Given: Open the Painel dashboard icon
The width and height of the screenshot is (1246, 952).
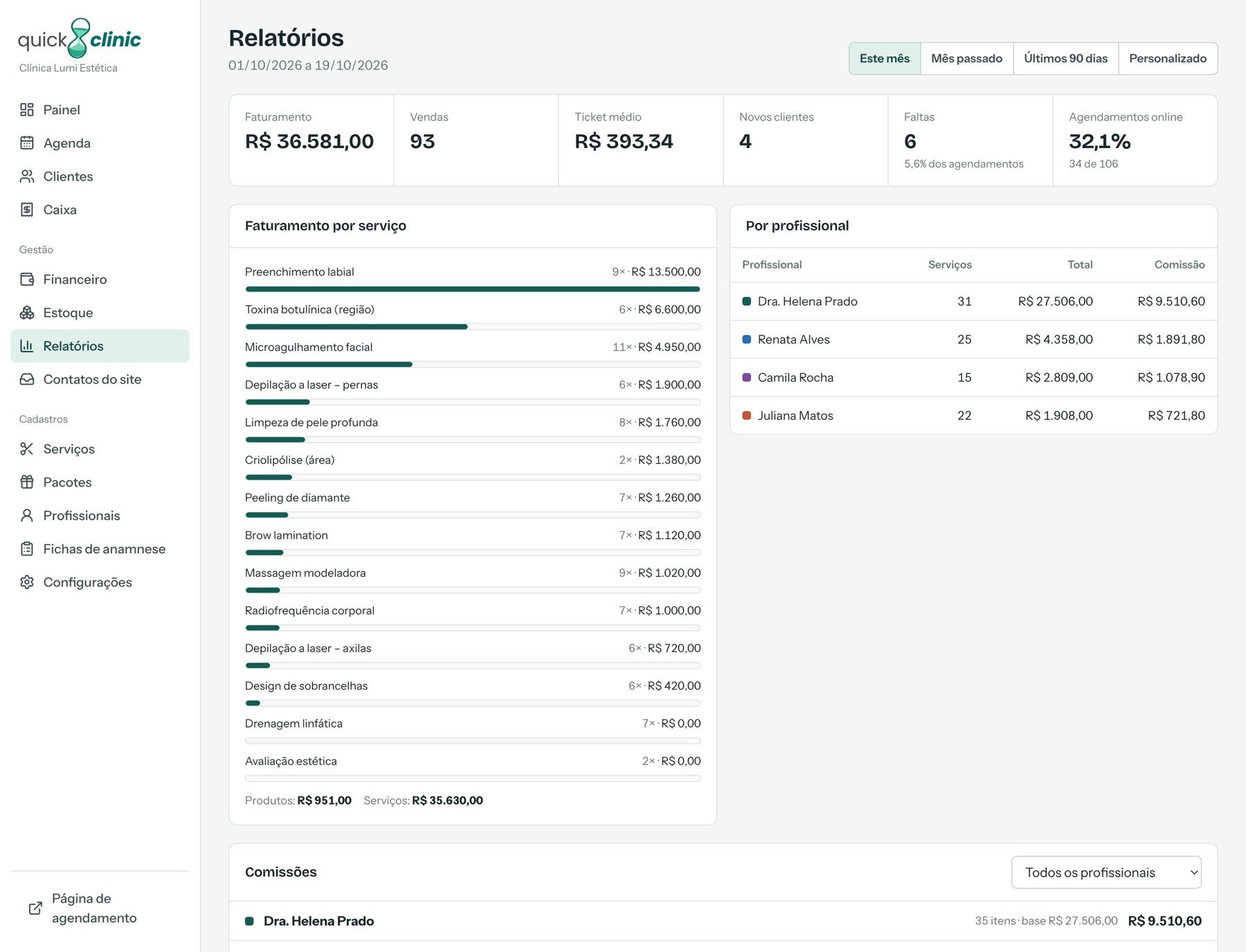Looking at the screenshot, I should click(27, 109).
